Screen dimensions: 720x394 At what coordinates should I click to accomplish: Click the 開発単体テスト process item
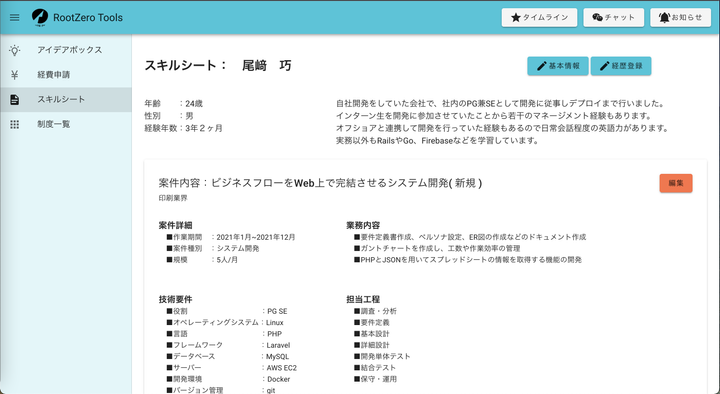(x=382, y=357)
